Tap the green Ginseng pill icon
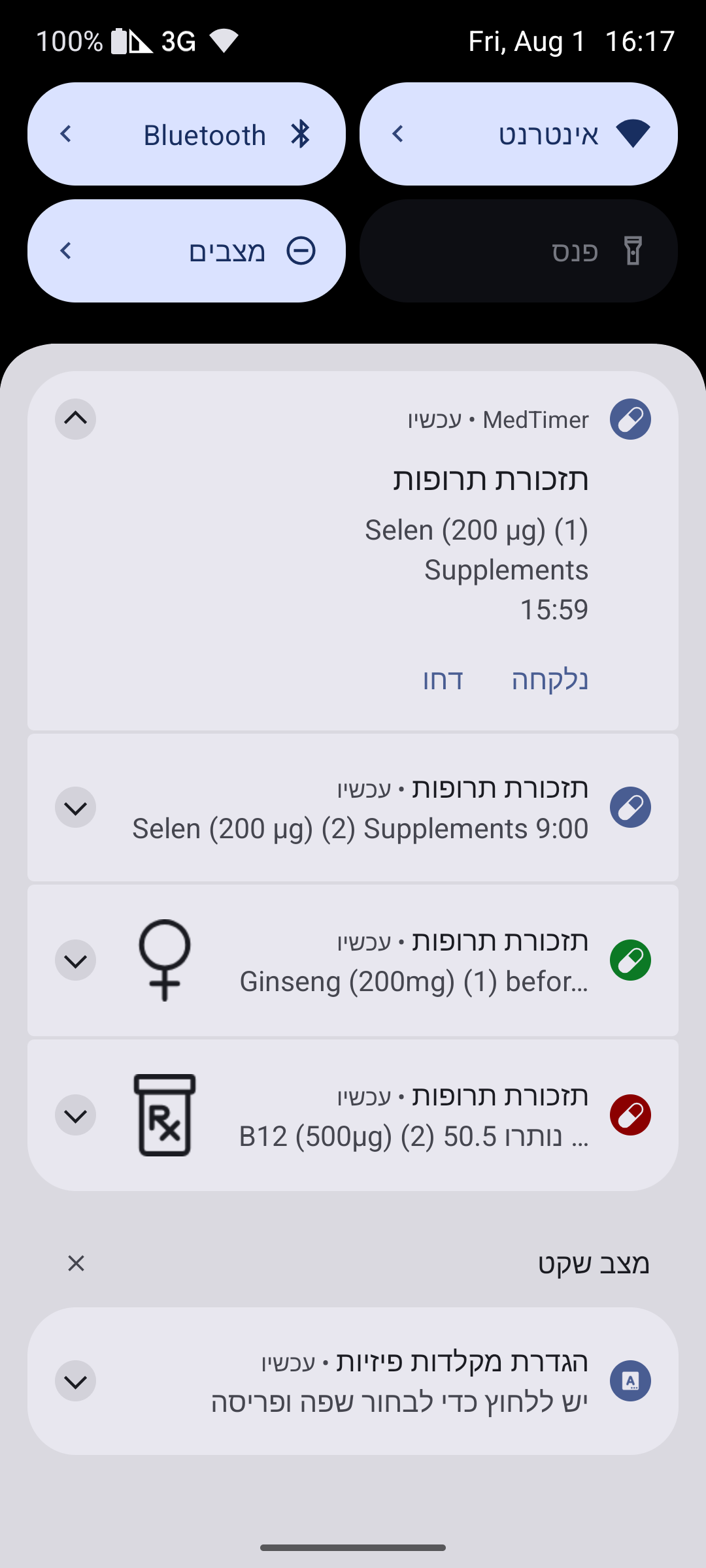This screenshot has height=1568, width=706. click(630, 960)
